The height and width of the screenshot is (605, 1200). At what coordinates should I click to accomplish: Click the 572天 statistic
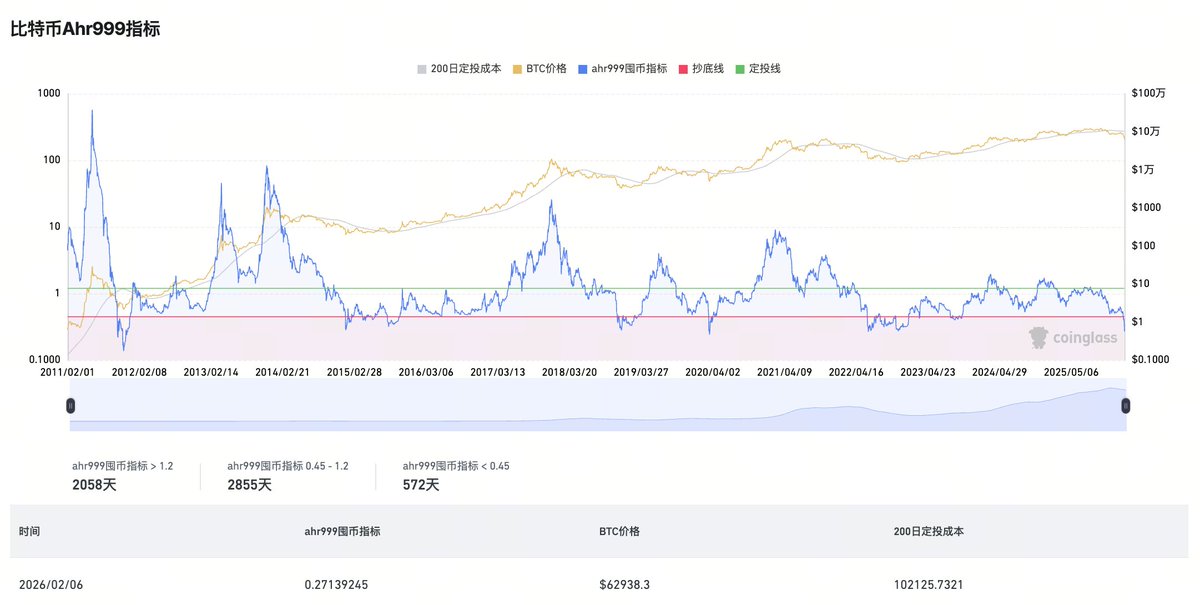(421, 485)
